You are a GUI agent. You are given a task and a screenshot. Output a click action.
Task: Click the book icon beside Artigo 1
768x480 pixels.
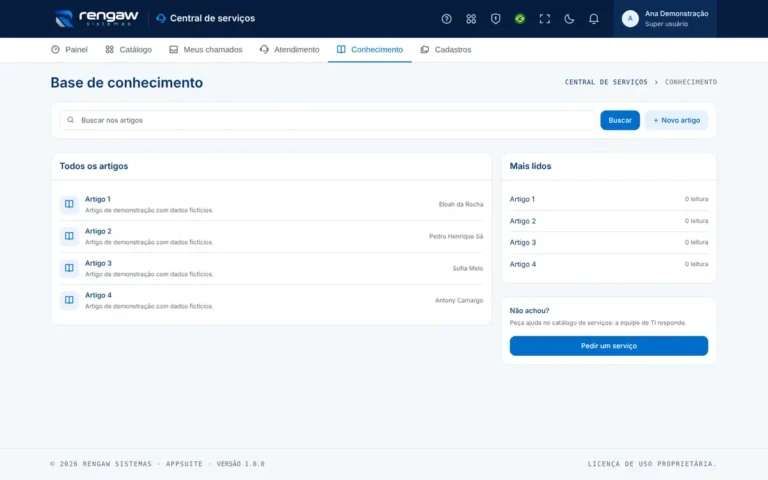69,204
